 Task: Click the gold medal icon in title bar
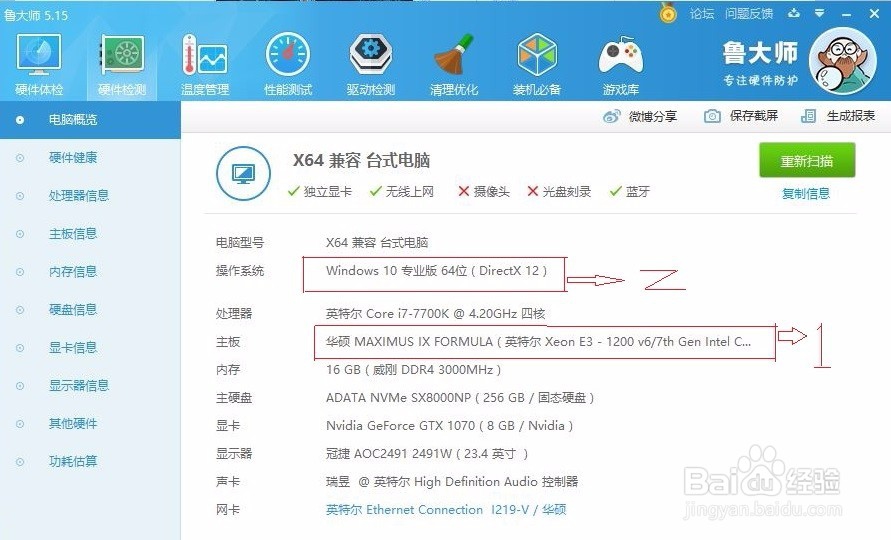(x=668, y=13)
